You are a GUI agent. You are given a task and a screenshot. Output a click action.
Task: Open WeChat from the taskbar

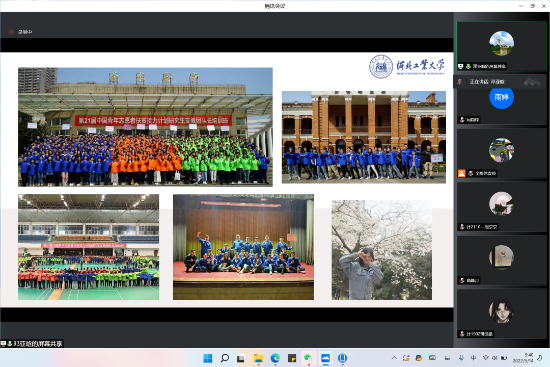[x=308, y=358]
